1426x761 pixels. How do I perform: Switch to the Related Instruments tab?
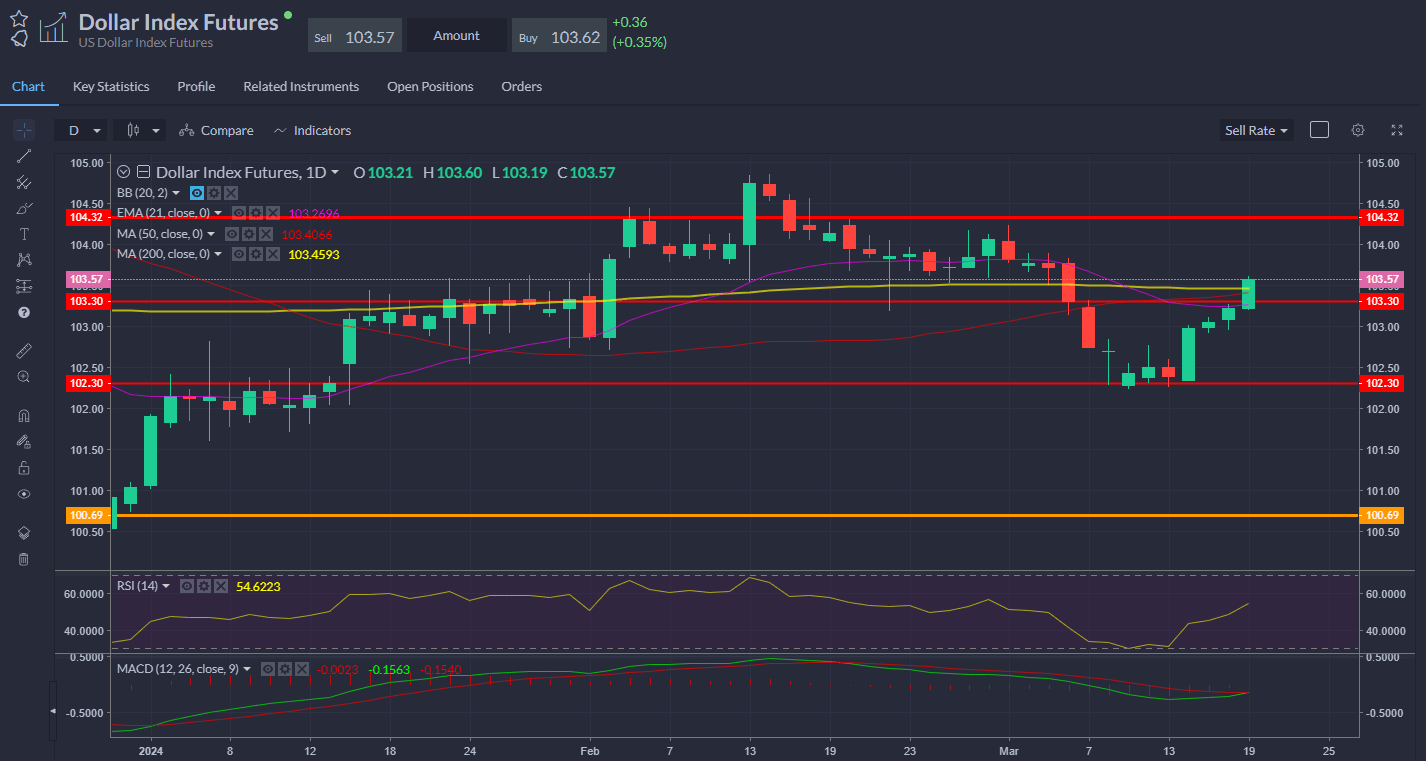point(301,86)
